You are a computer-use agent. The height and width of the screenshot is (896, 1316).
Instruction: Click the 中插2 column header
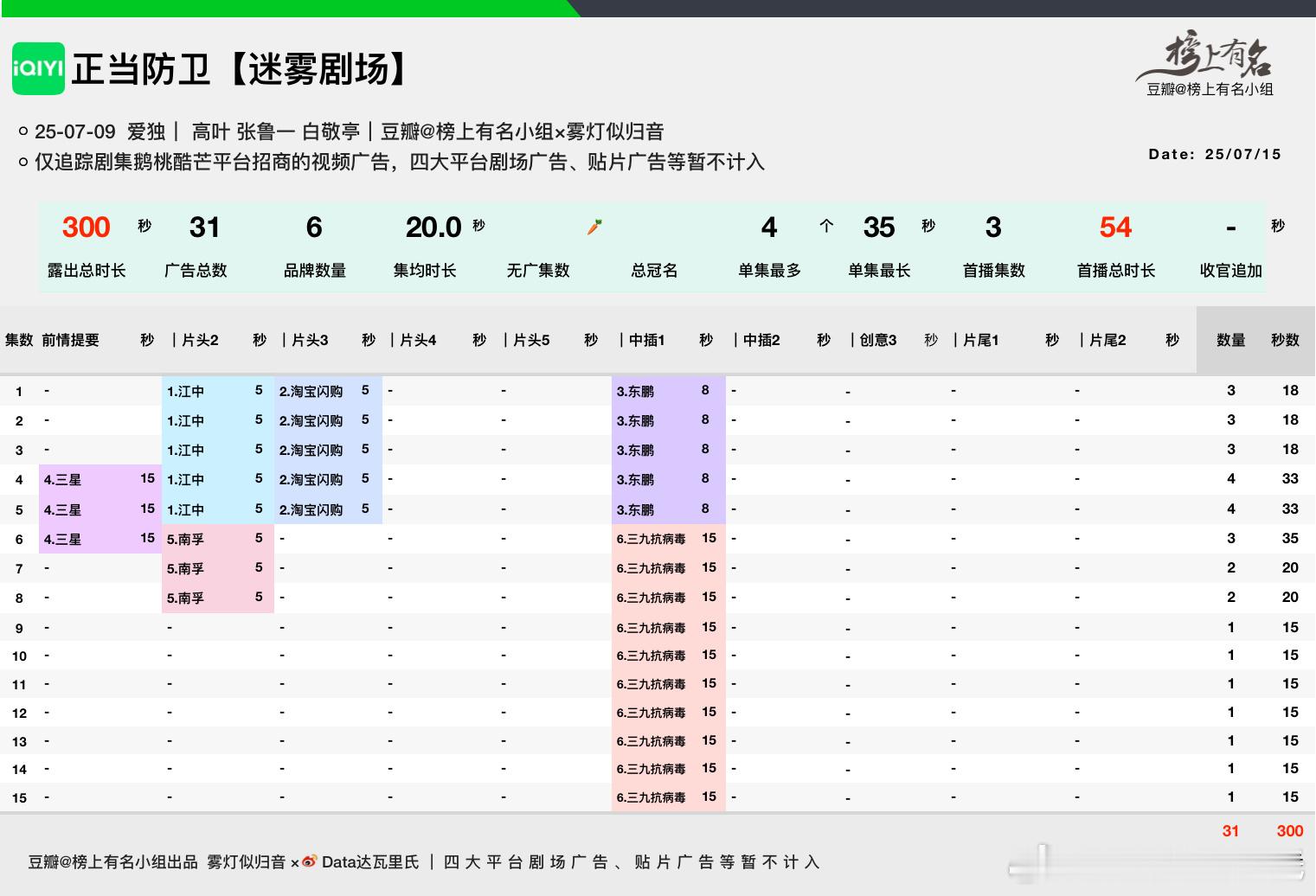[761, 340]
